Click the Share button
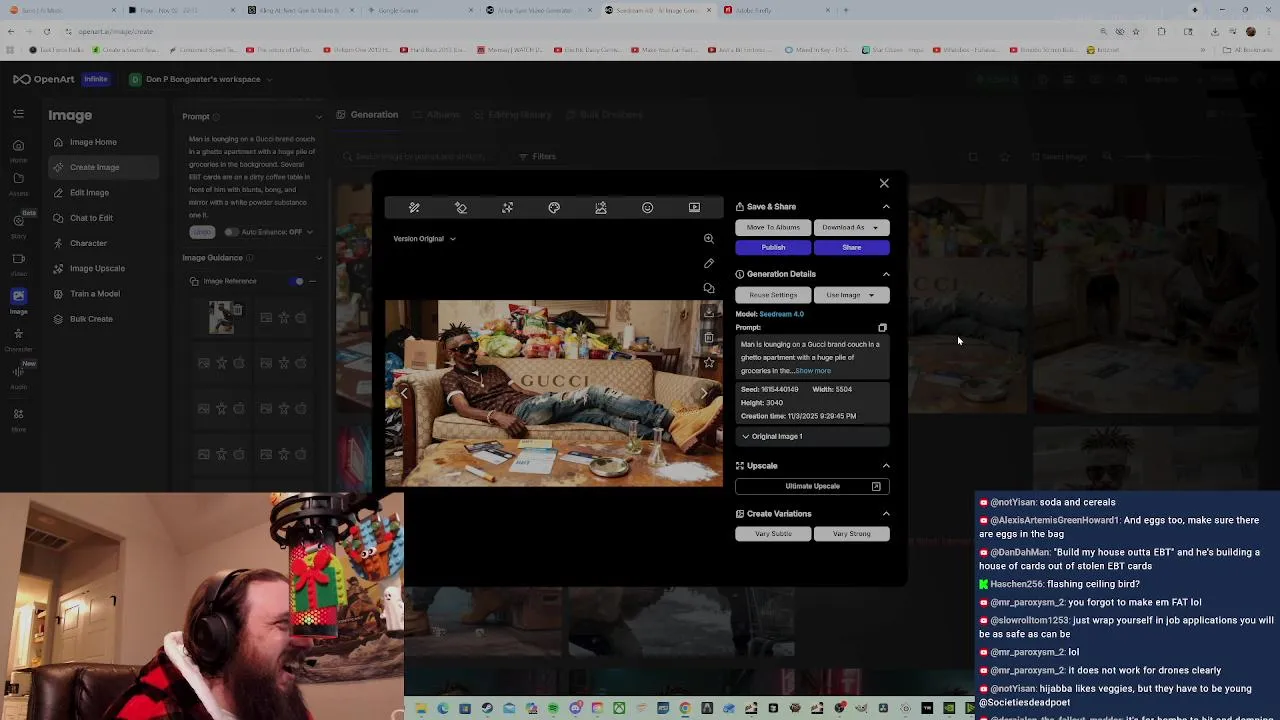Viewport: 1280px width, 720px height. [x=851, y=247]
